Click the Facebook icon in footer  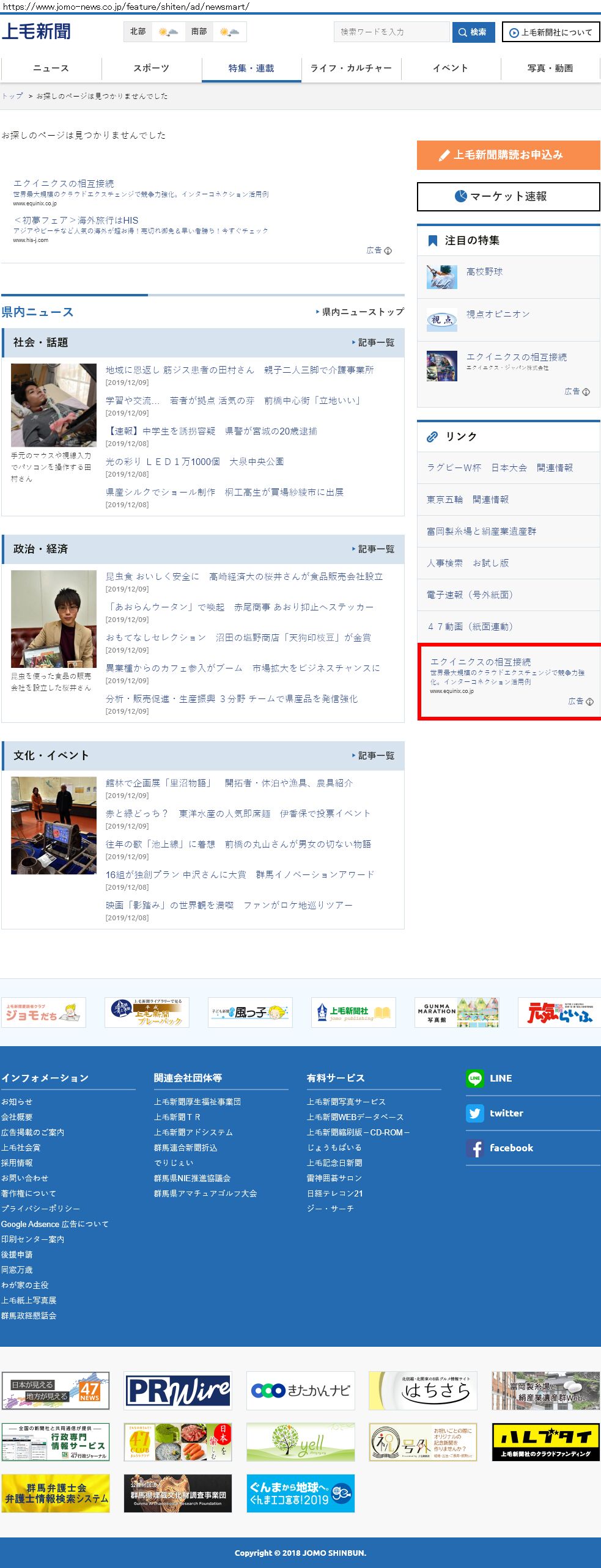click(474, 1148)
